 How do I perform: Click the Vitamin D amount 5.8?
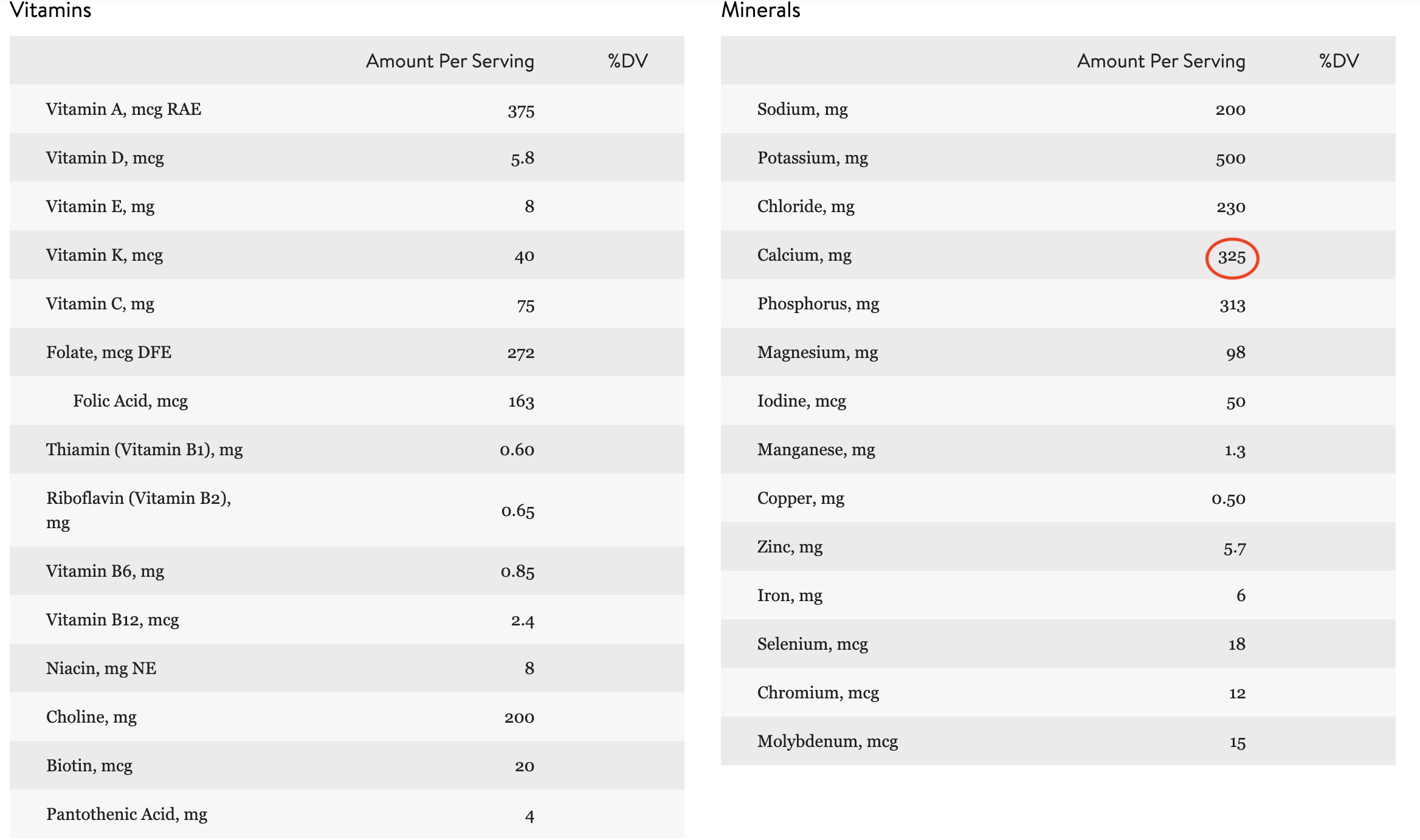[x=522, y=159]
